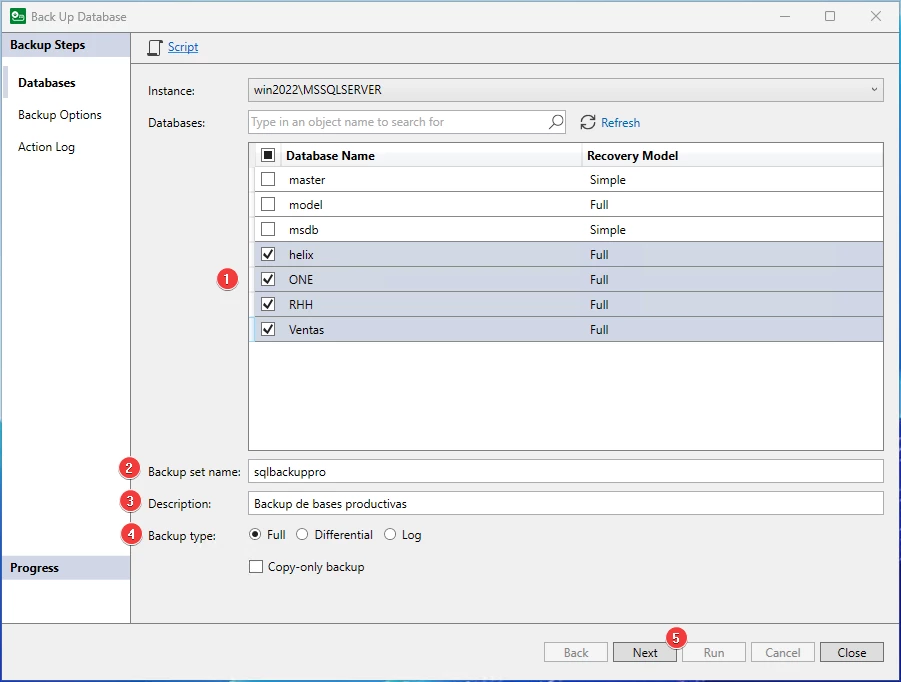Go to the Databases step
The height and width of the screenshot is (682, 901).
47,83
